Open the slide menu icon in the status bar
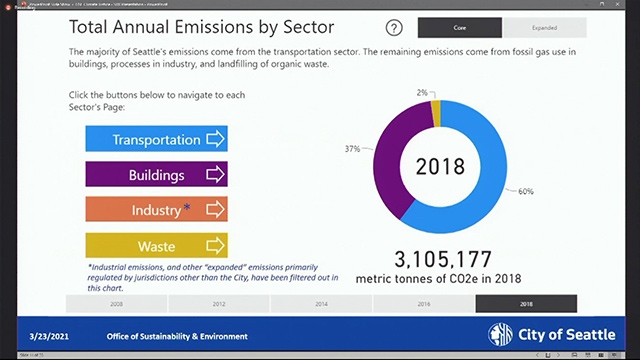 pos(548,356)
